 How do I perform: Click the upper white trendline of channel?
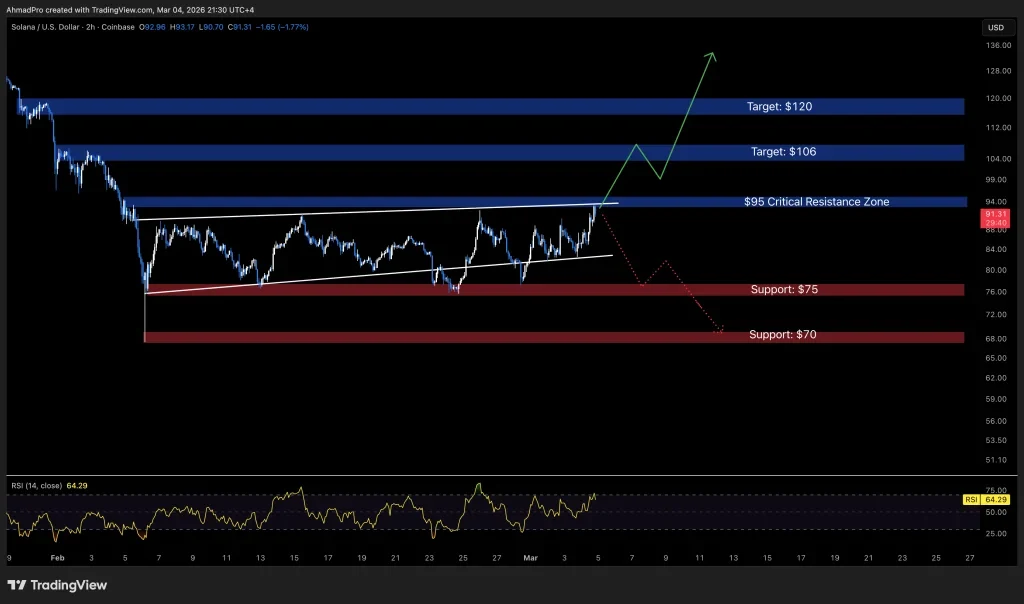click(376, 212)
